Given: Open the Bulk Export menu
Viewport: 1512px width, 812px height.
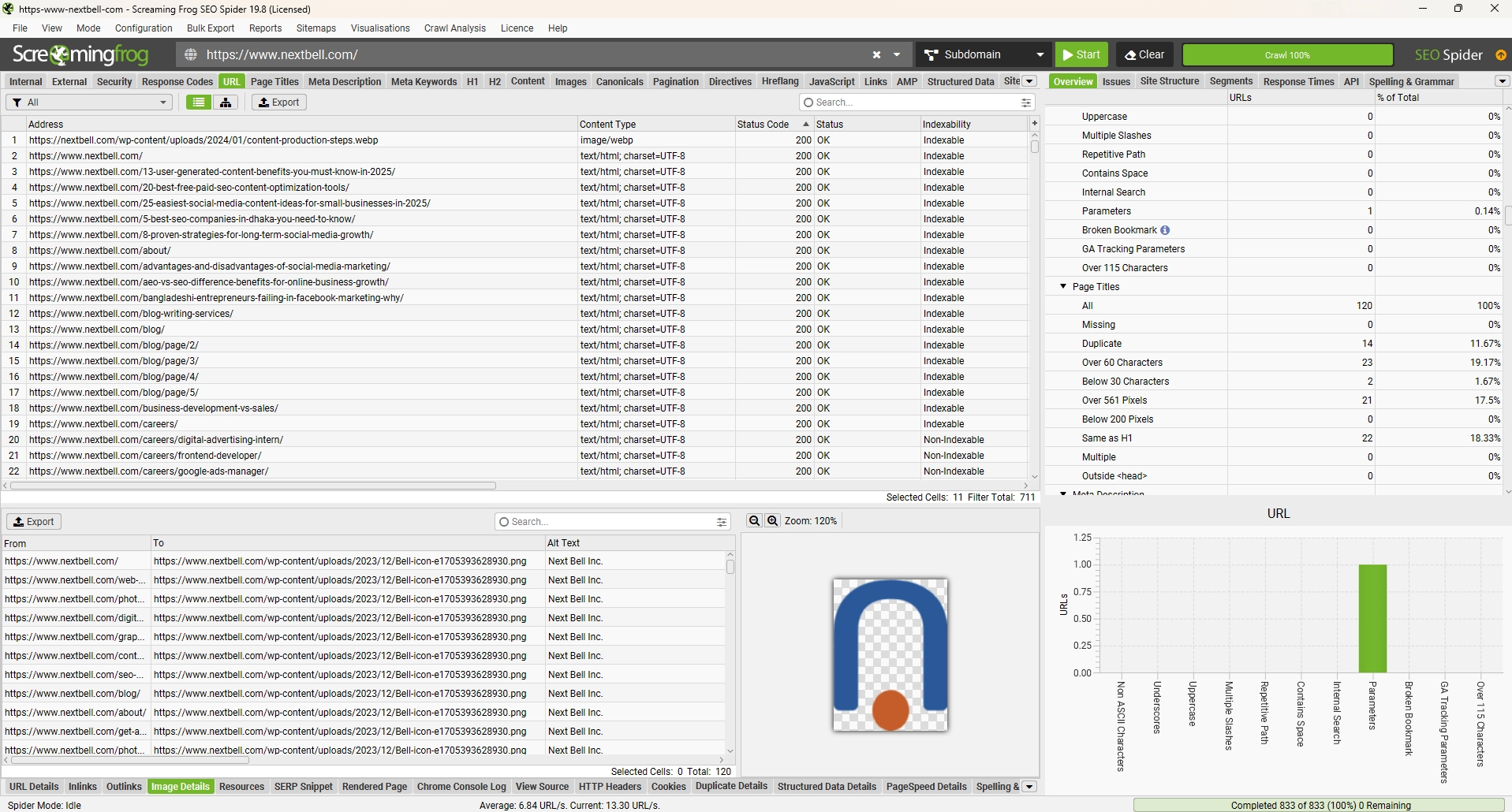Looking at the screenshot, I should tap(210, 28).
